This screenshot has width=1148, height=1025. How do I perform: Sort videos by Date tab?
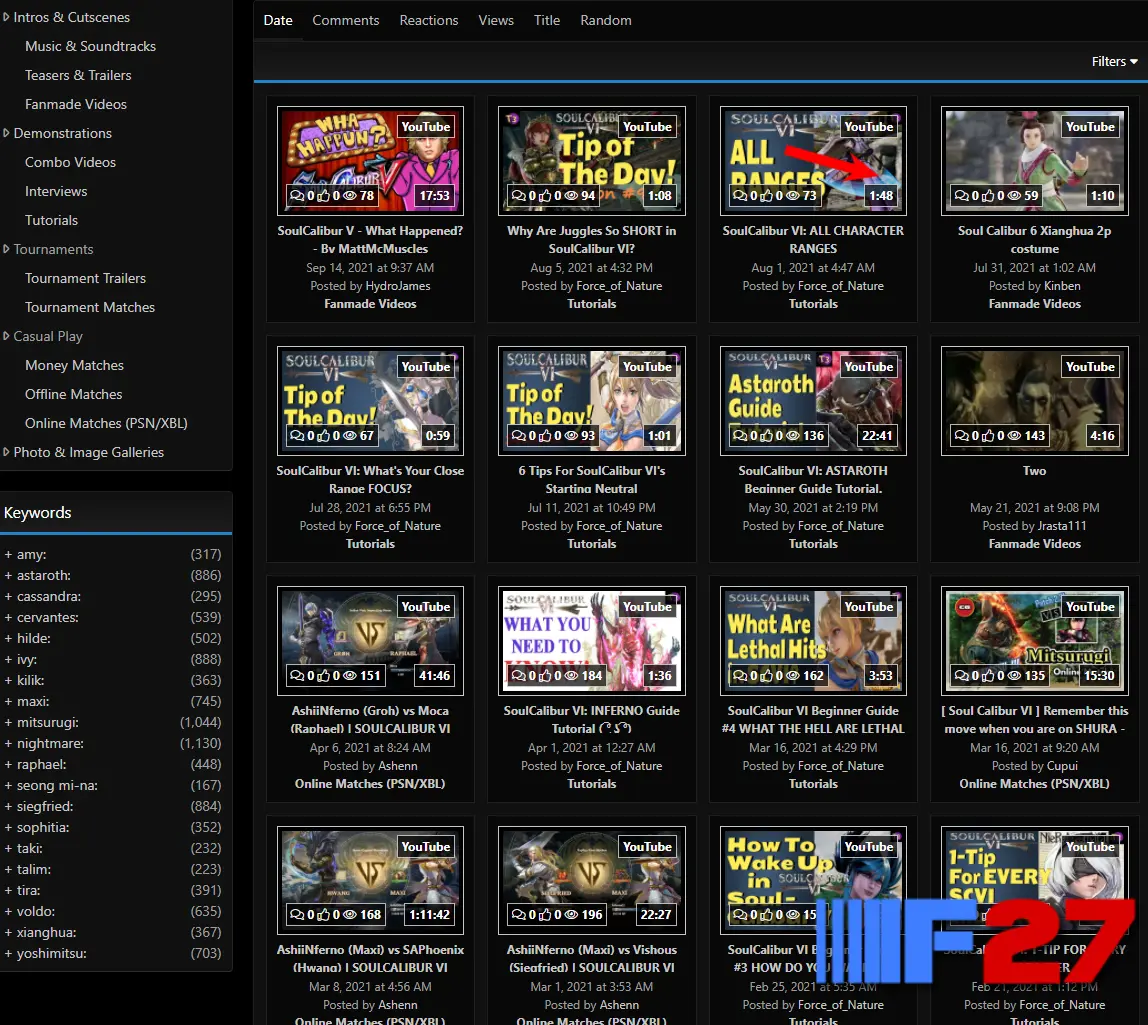[278, 20]
